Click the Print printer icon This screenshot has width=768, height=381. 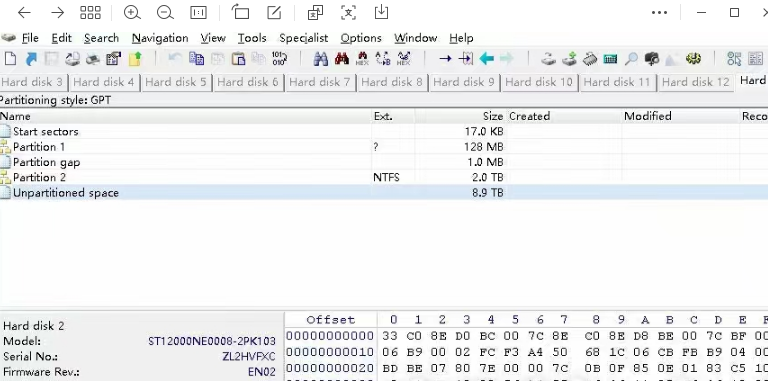[x=93, y=59]
